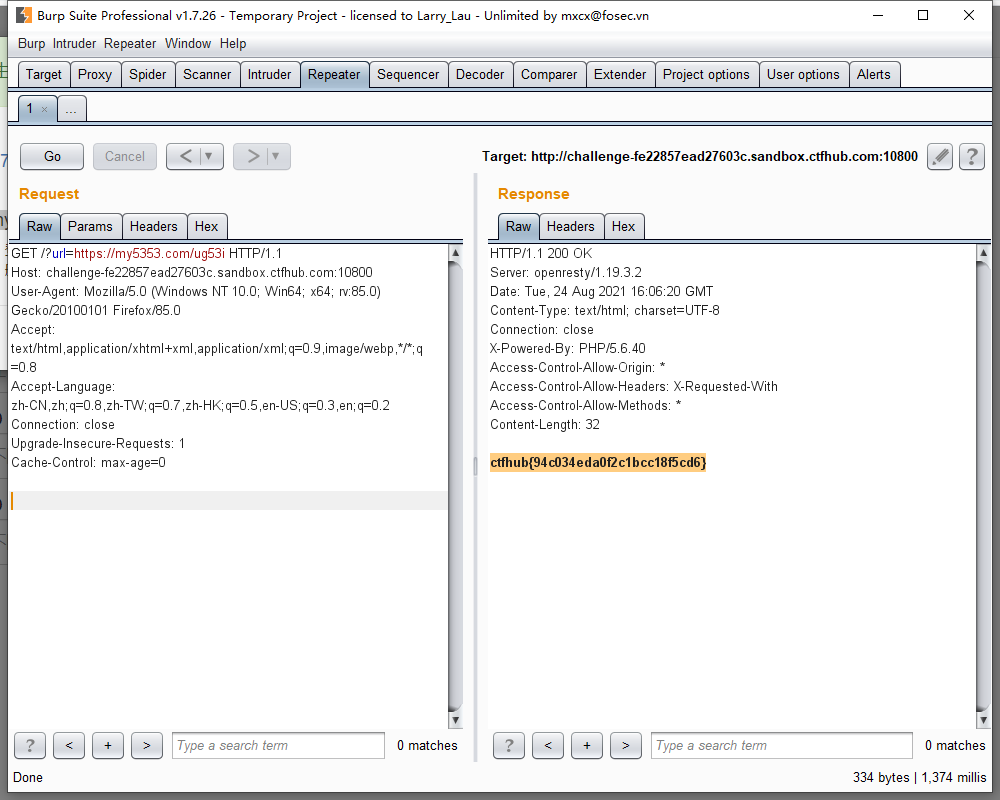Screen dimensions: 1000x800
Task: Switch to the Decoder tab
Action: click(480, 75)
